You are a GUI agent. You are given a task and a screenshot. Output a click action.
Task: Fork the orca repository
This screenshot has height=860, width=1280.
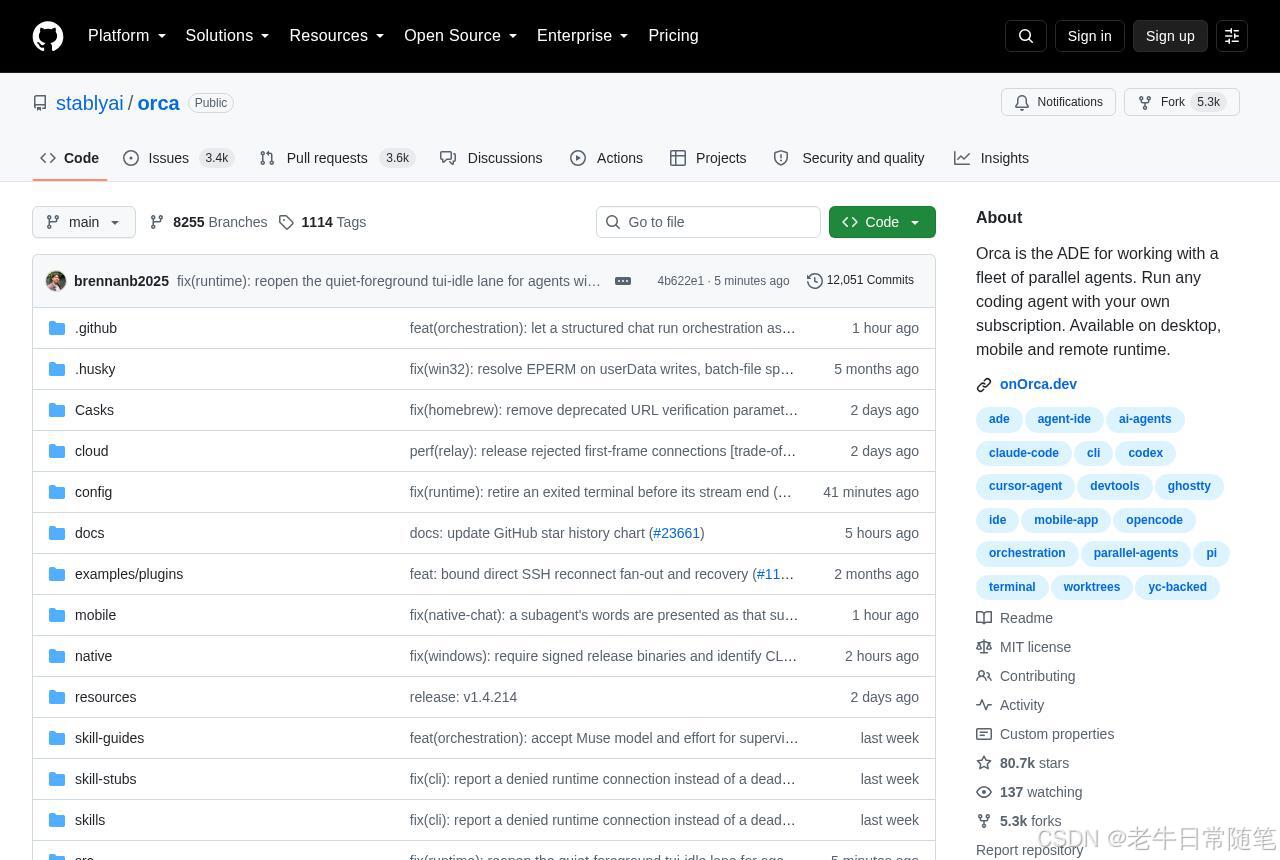click(1182, 102)
